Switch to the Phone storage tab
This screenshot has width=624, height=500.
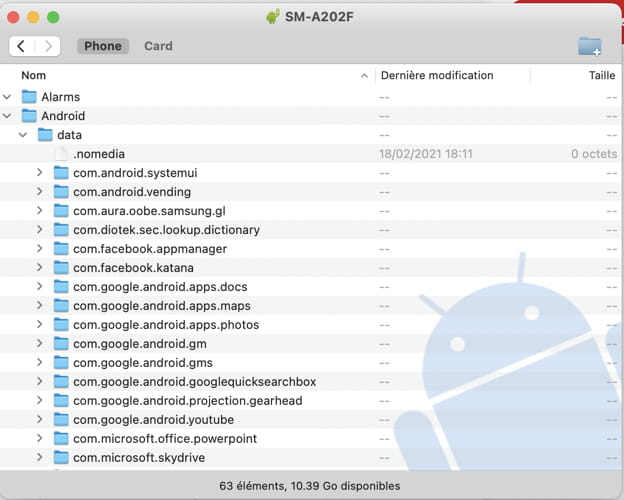click(103, 46)
